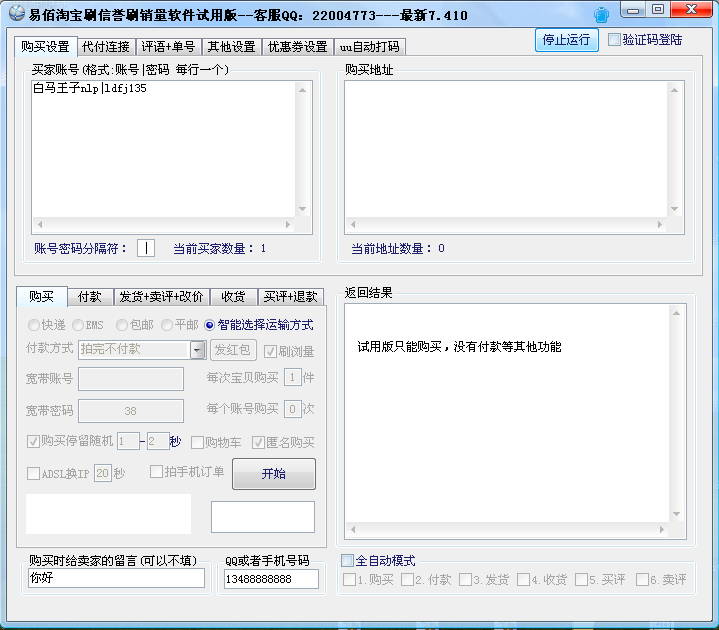Toggle the 刷浏量 checkbox
The height and width of the screenshot is (630, 719).
click(x=270, y=352)
